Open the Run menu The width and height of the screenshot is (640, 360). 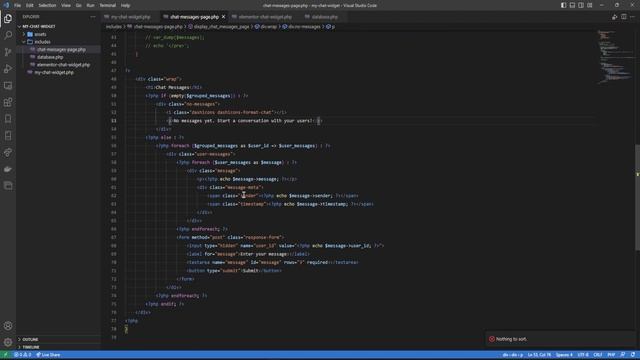pyautogui.click(x=91, y=5)
